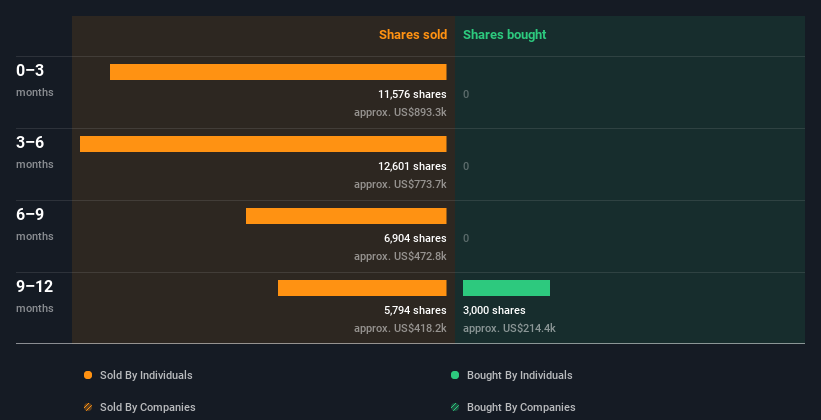Click the Shares bought column header
This screenshot has height=420, width=821.
(x=504, y=35)
